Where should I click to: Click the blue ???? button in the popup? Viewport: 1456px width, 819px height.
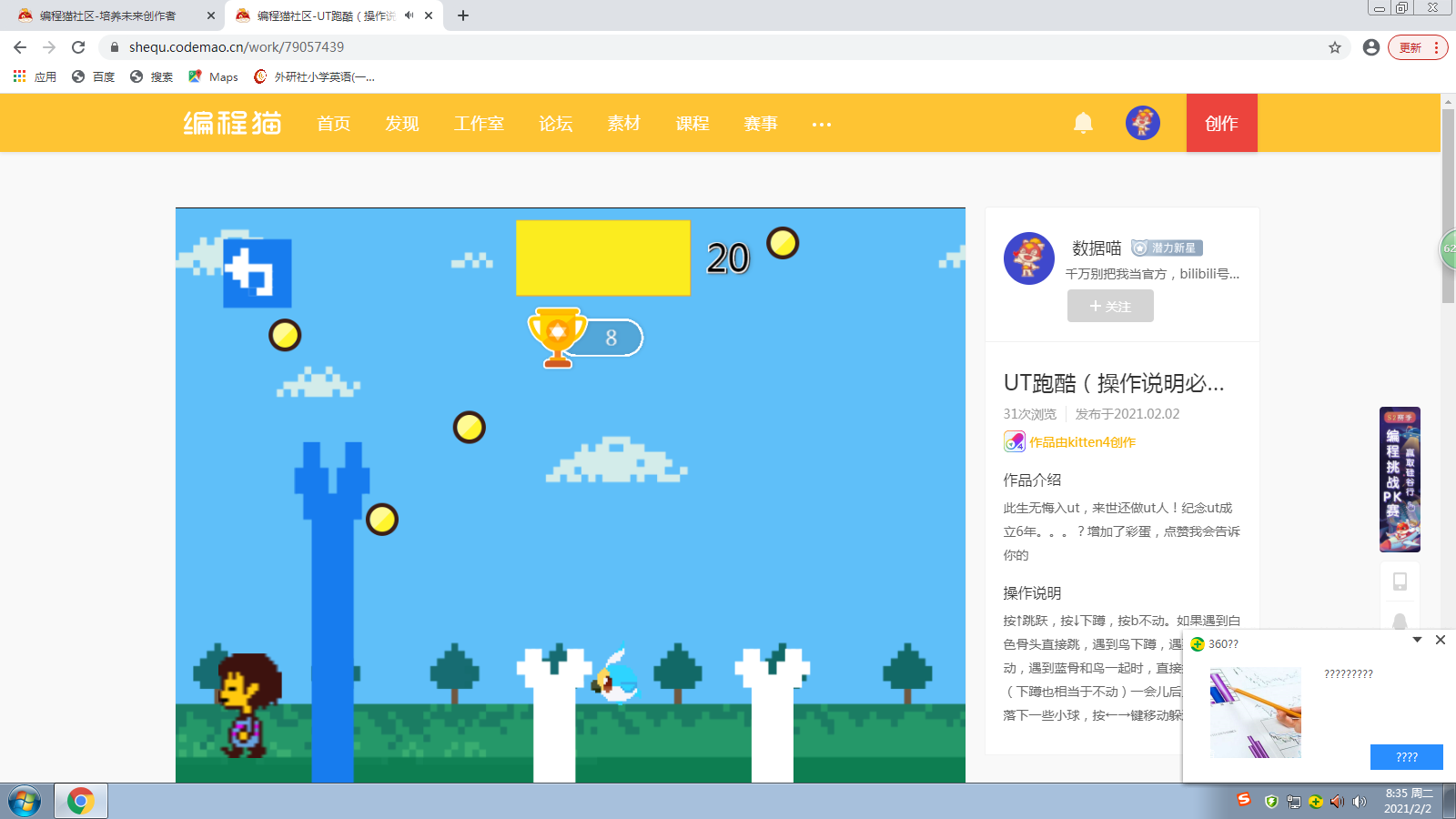(x=1407, y=757)
